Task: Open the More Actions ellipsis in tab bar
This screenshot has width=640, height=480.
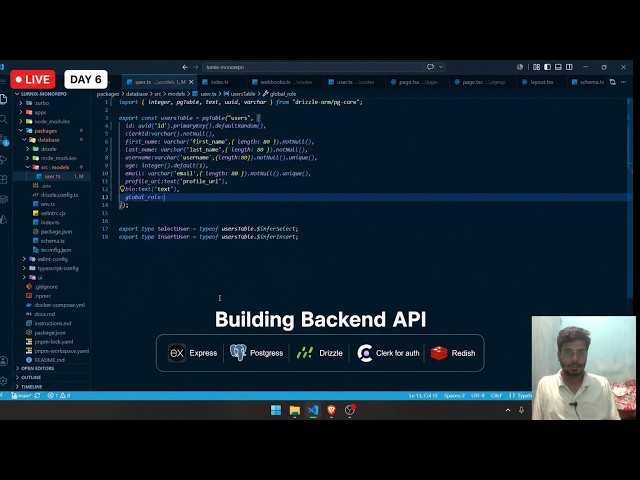Action: tap(623, 82)
